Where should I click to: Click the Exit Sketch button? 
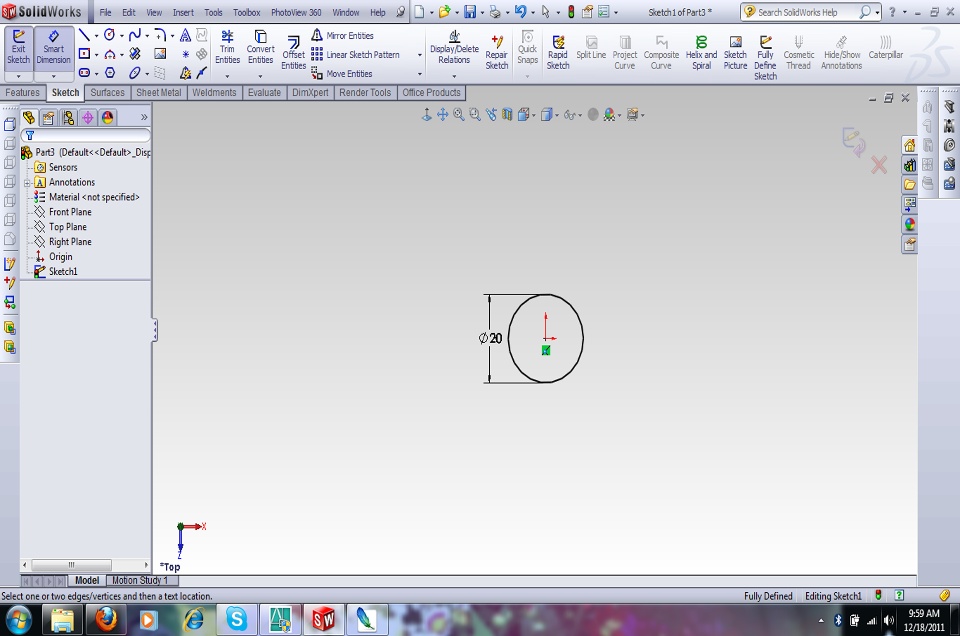coord(18,48)
